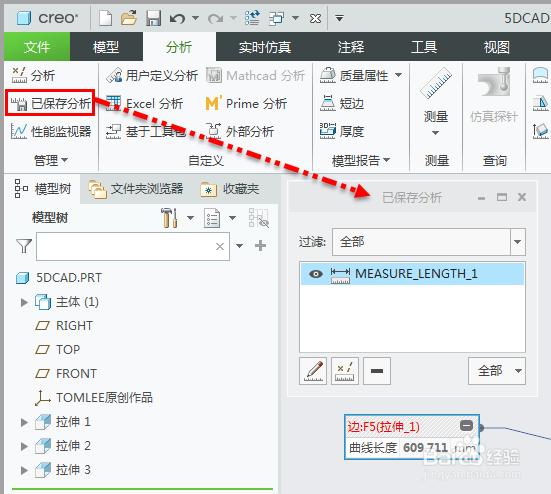The width and height of the screenshot is (551, 494).
Task: Click the Windows switch icon
Action: pos(277,18)
